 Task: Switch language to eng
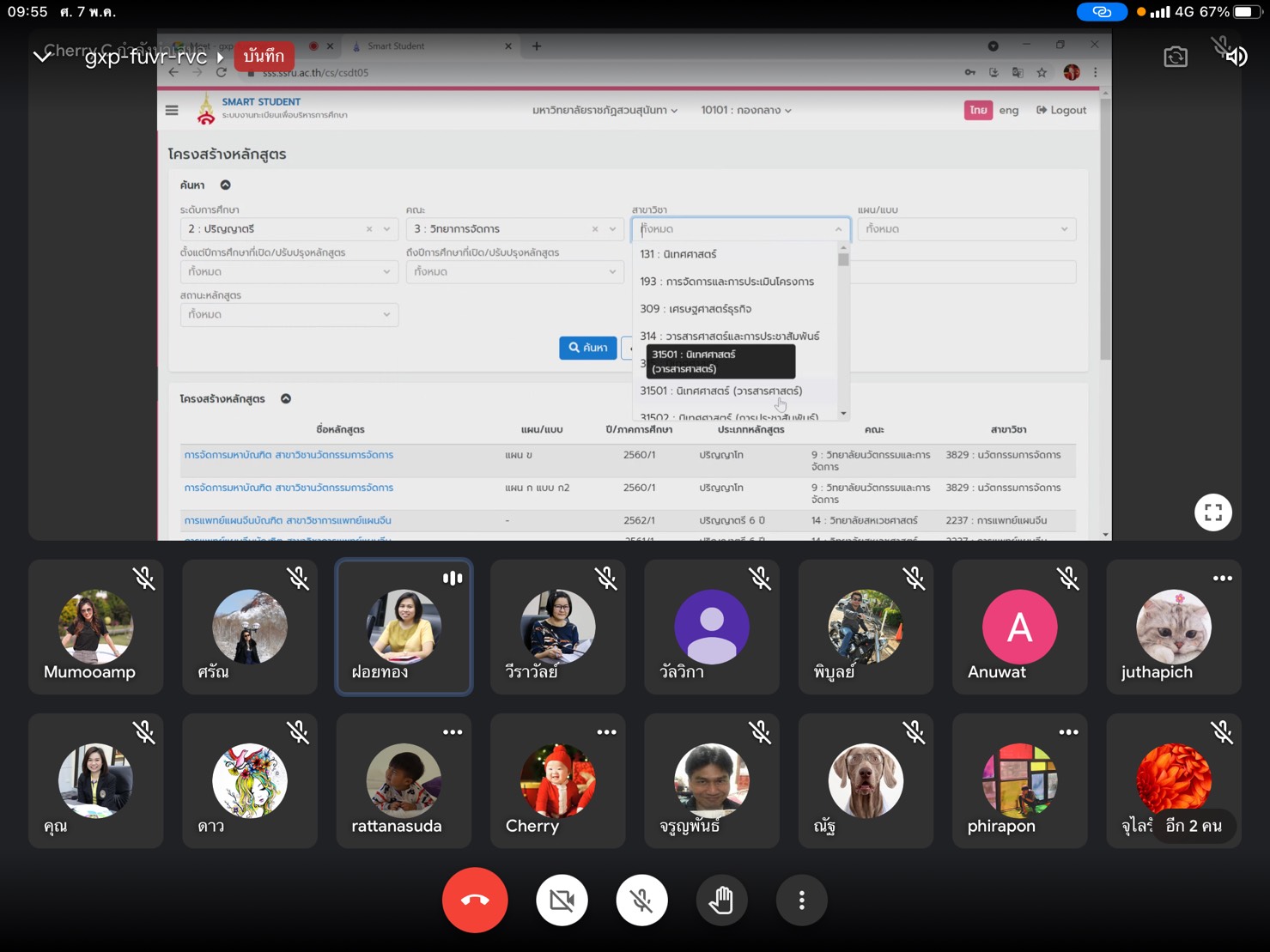(x=1008, y=110)
